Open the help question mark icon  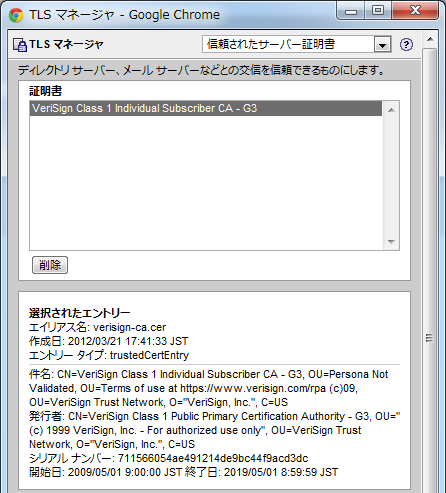tap(406, 44)
